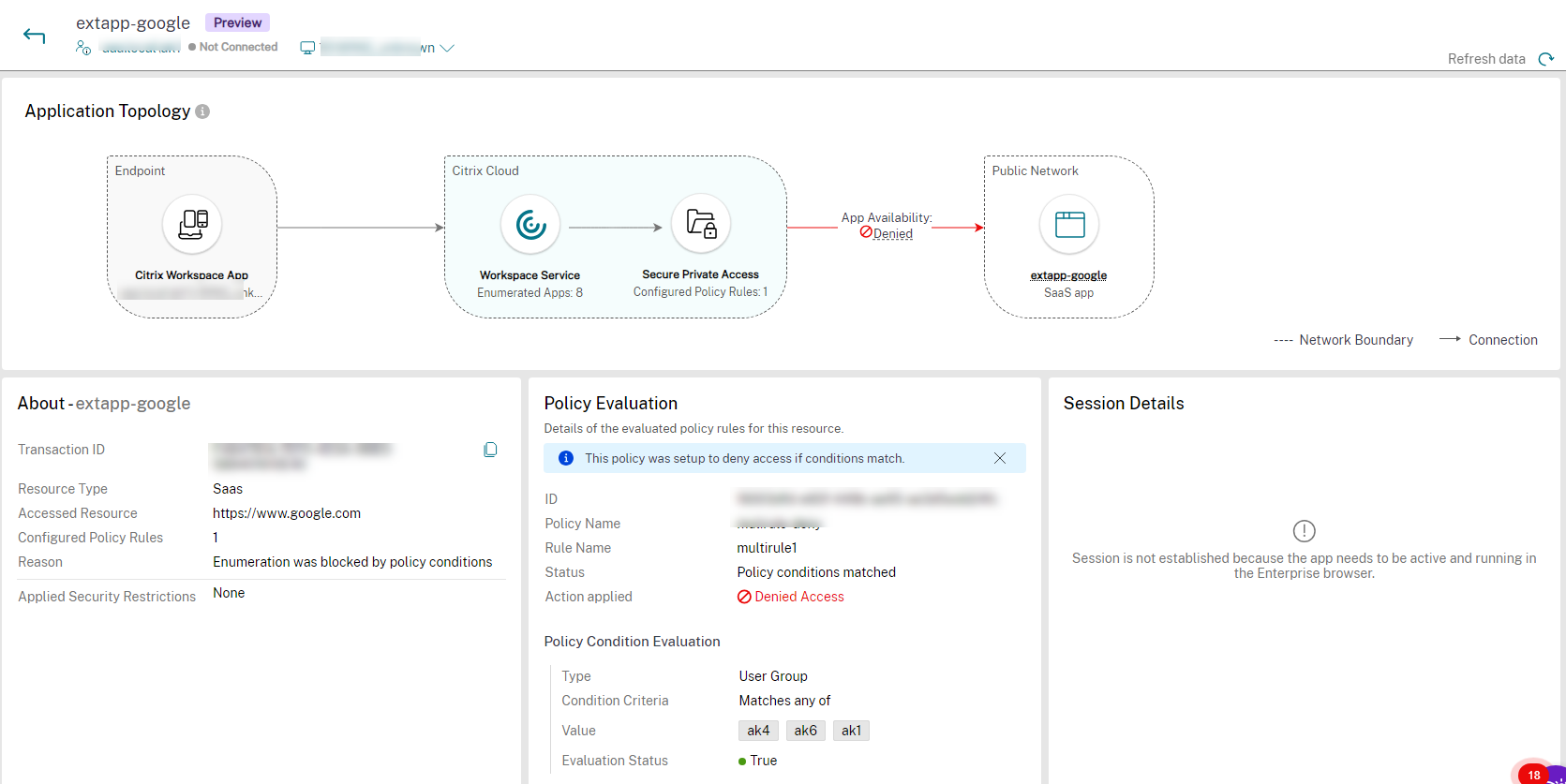Click the session details warning icon

click(x=1304, y=531)
